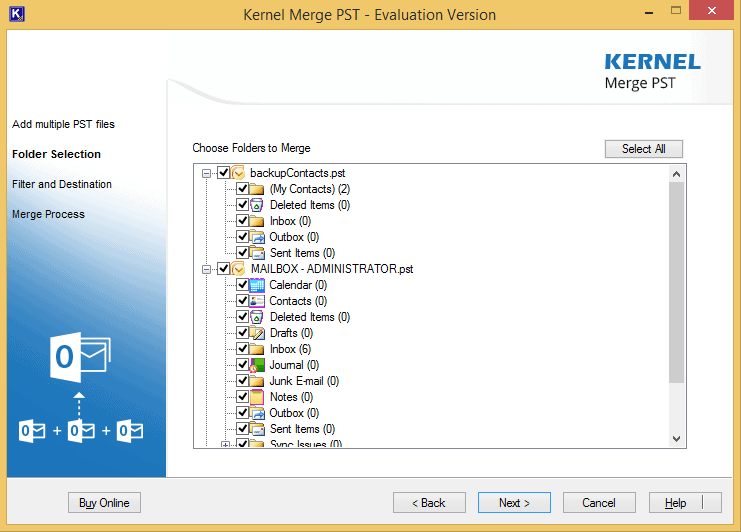
Task: Click the MAILBOX - ADMINISTRATOR.pst file icon
Action: [x=238, y=269]
